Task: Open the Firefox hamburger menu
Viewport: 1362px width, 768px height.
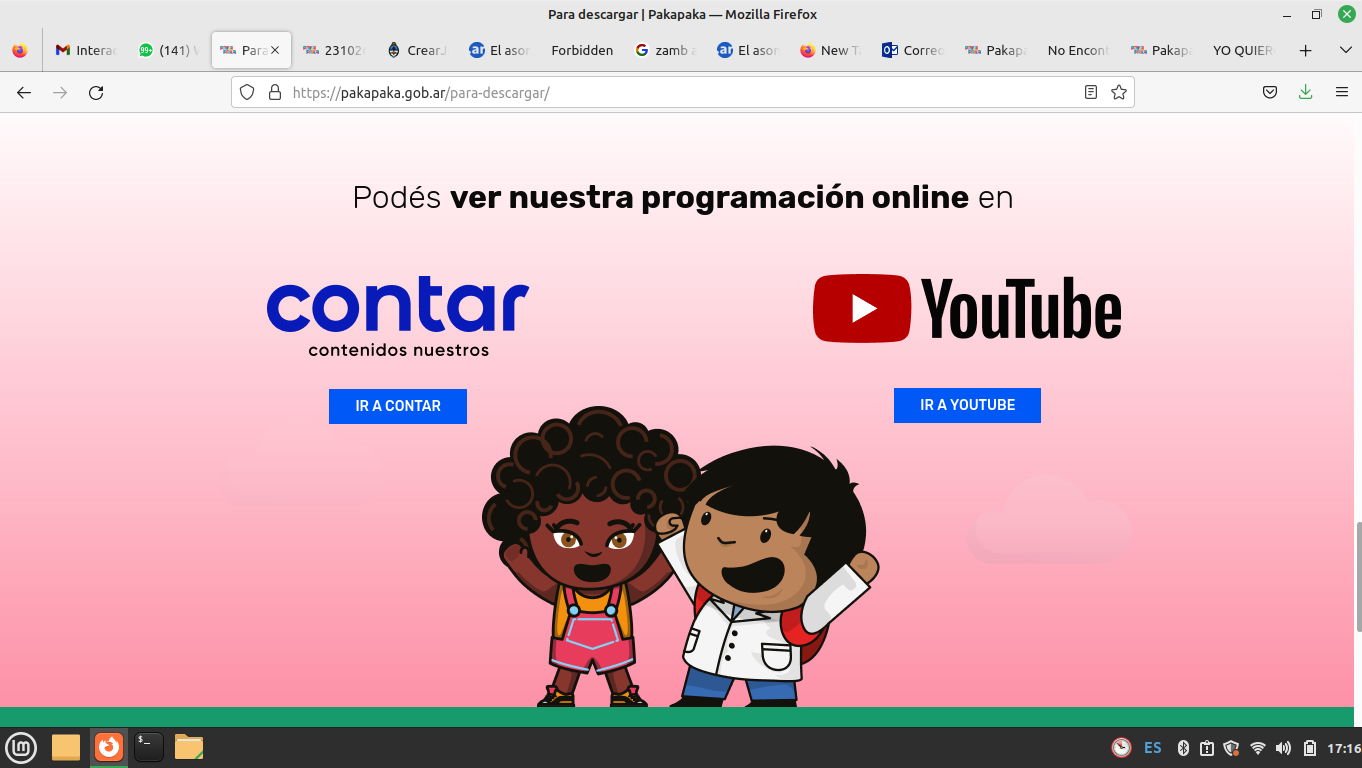Action: click(1342, 92)
